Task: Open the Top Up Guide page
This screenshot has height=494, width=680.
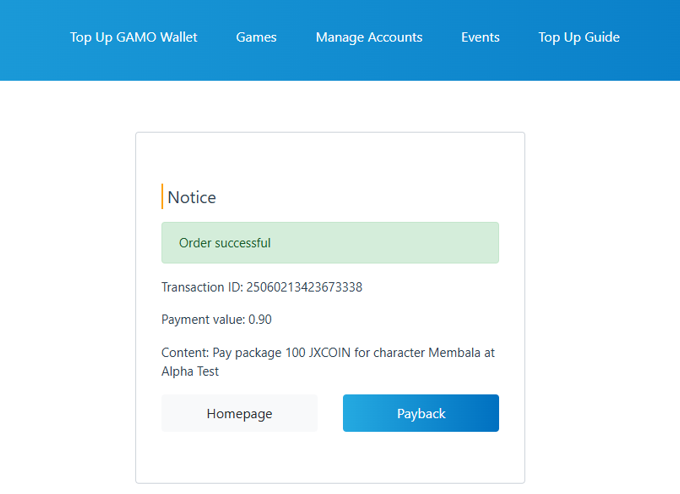Action: point(579,37)
